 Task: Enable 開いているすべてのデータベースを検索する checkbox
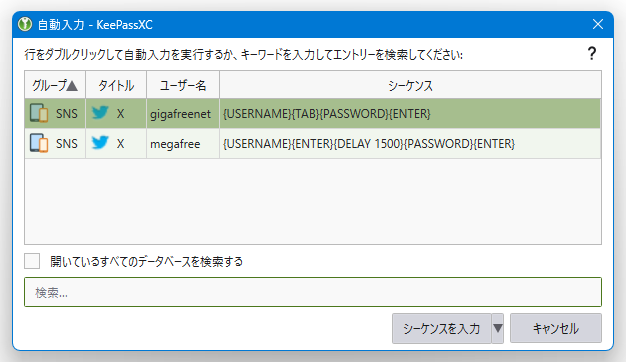tap(32, 261)
